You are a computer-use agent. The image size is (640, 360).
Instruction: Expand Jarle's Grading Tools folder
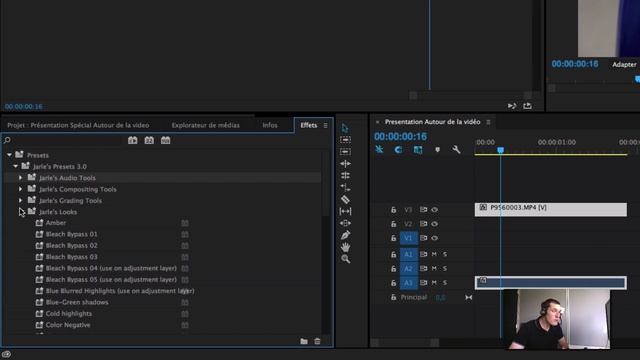pyautogui.click(x=20, y=200)
